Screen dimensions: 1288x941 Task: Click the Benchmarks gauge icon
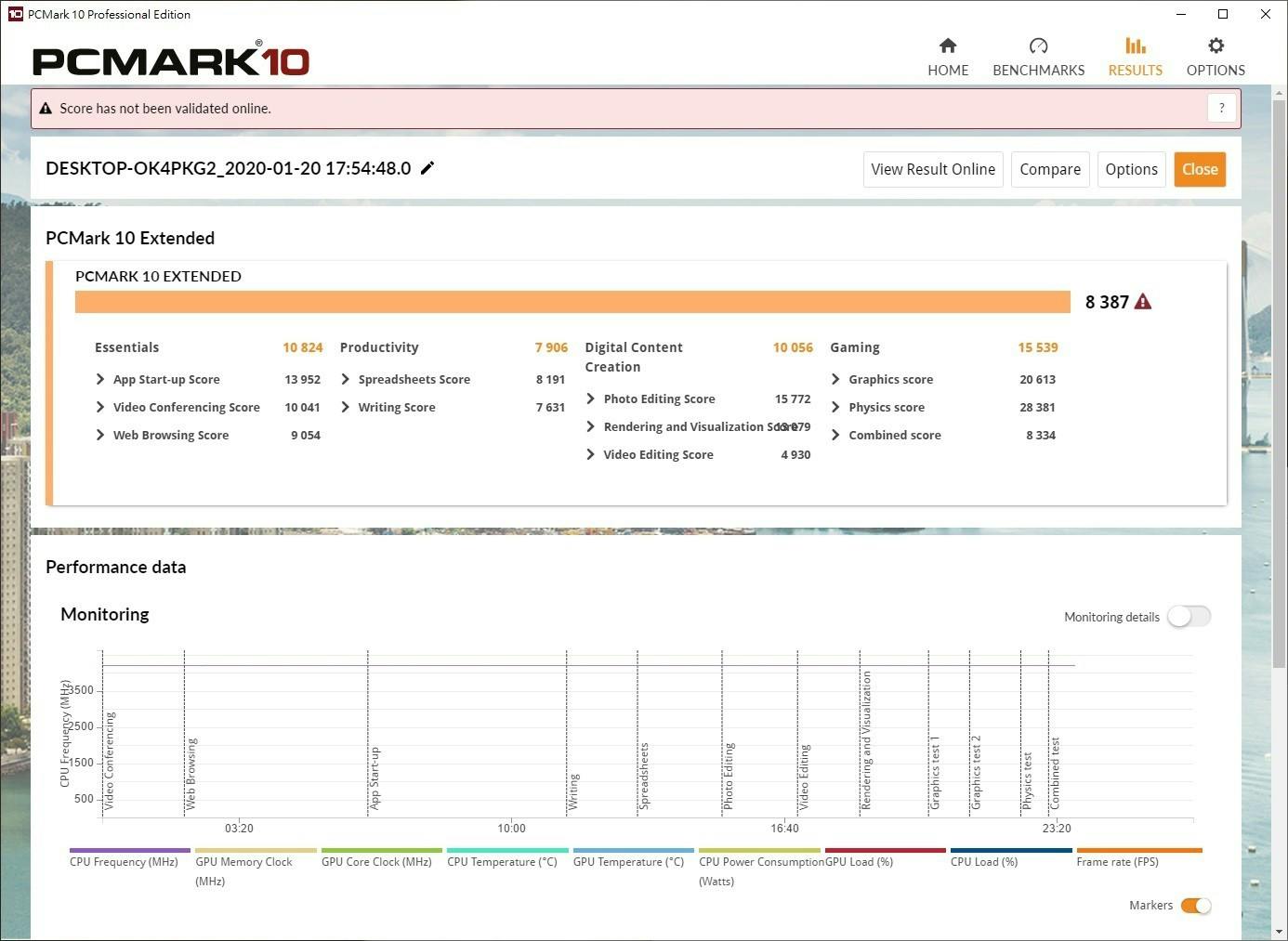[x=1038, y=46]
